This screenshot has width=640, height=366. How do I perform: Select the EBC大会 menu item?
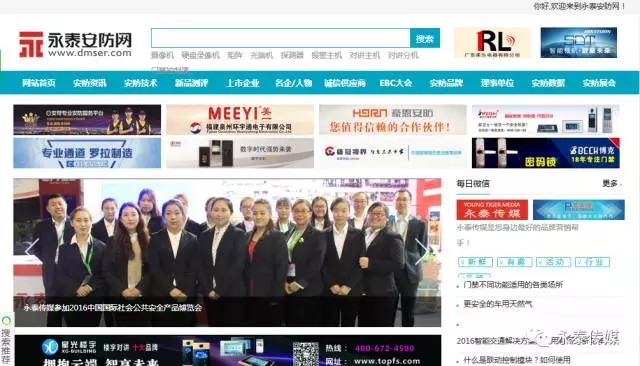(x=396, y=83)
